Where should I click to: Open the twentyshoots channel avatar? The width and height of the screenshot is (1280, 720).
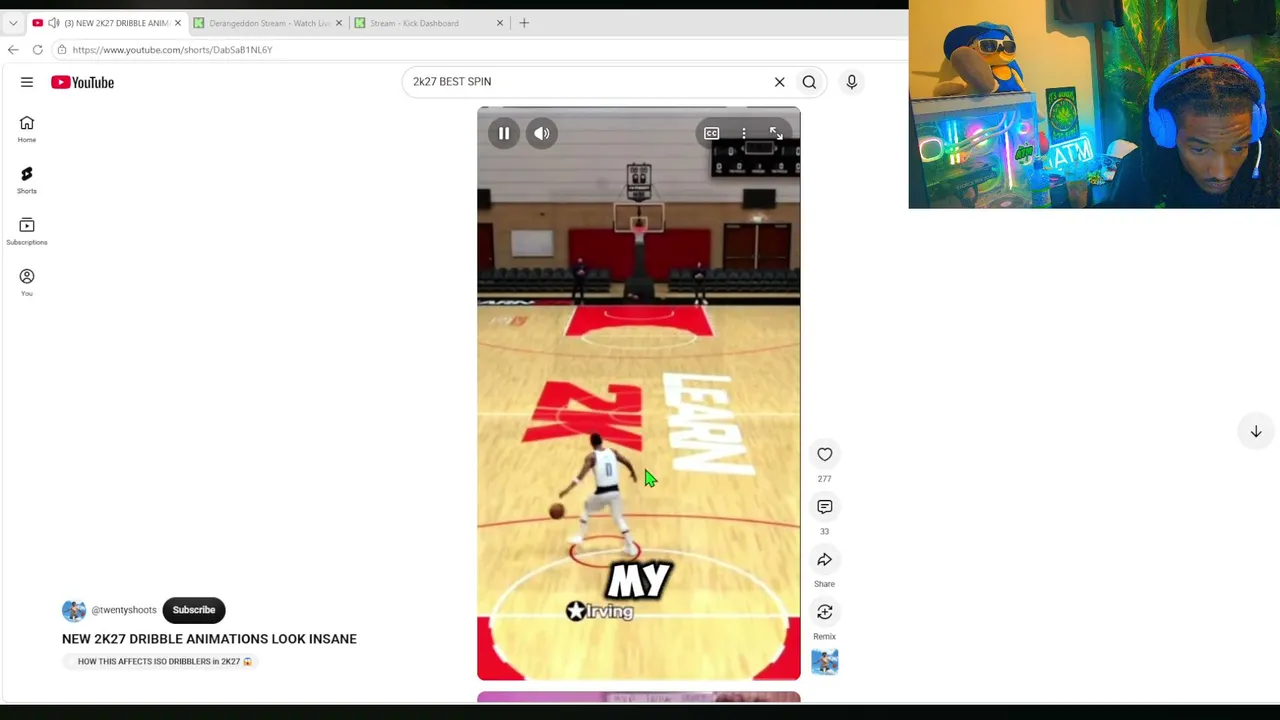[74, 610]
